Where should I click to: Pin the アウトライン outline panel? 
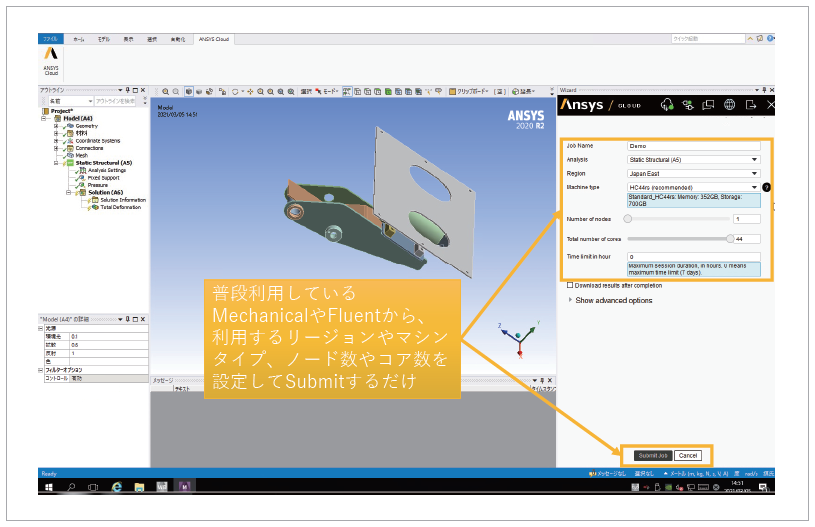tap(128, 90)
